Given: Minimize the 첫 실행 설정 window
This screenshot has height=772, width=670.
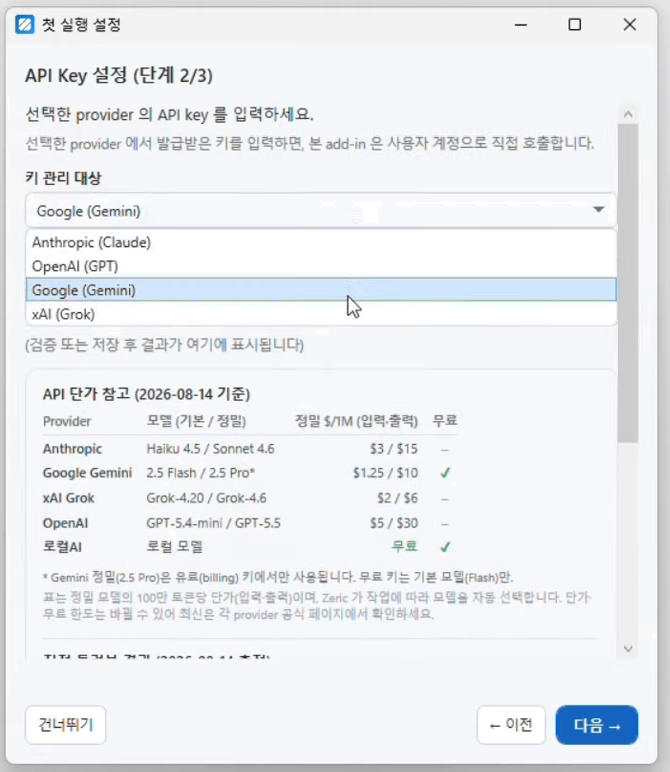Looking at the screenshot, I should coord(521,25).
